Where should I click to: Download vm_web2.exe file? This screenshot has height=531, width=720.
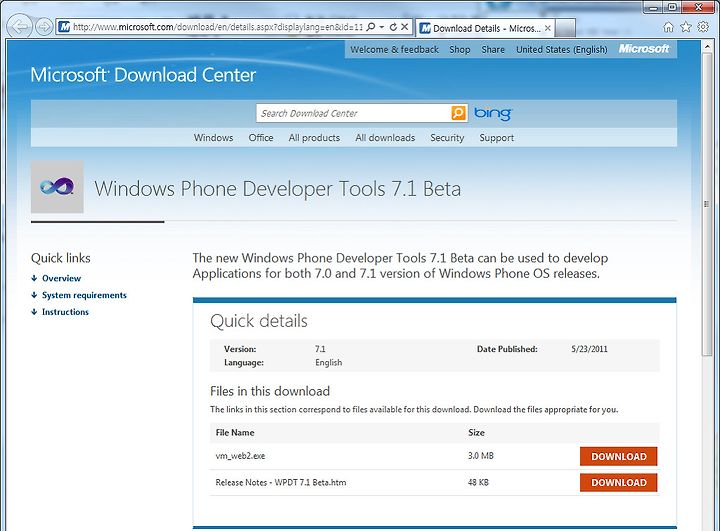[x=618, y=457]
